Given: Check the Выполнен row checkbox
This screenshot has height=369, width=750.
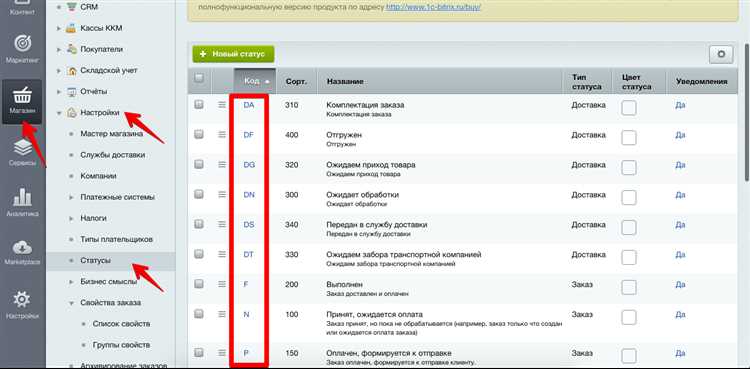Looking at the screenshot, I should 199,284.
